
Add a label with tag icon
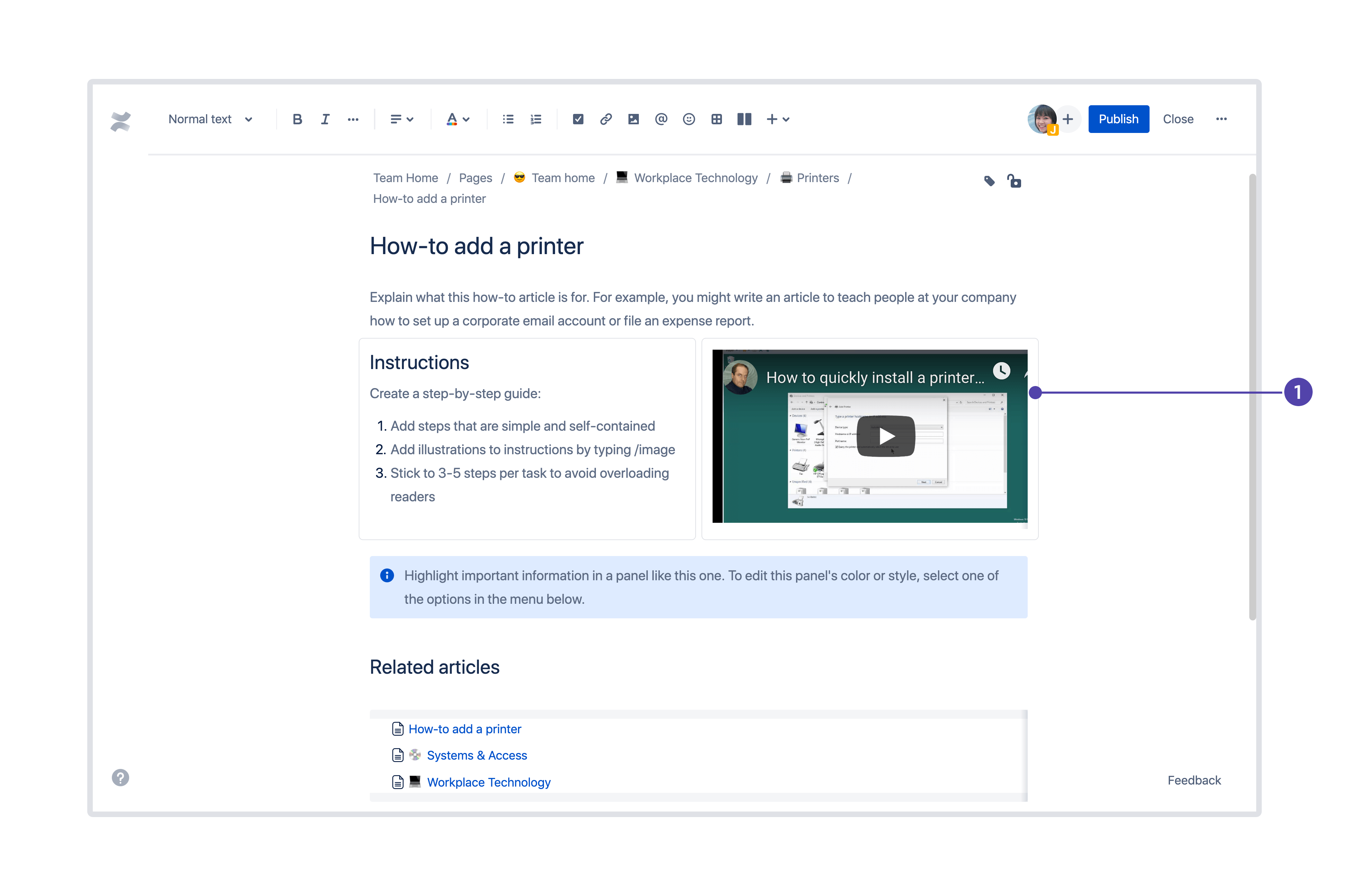point(990,181)
